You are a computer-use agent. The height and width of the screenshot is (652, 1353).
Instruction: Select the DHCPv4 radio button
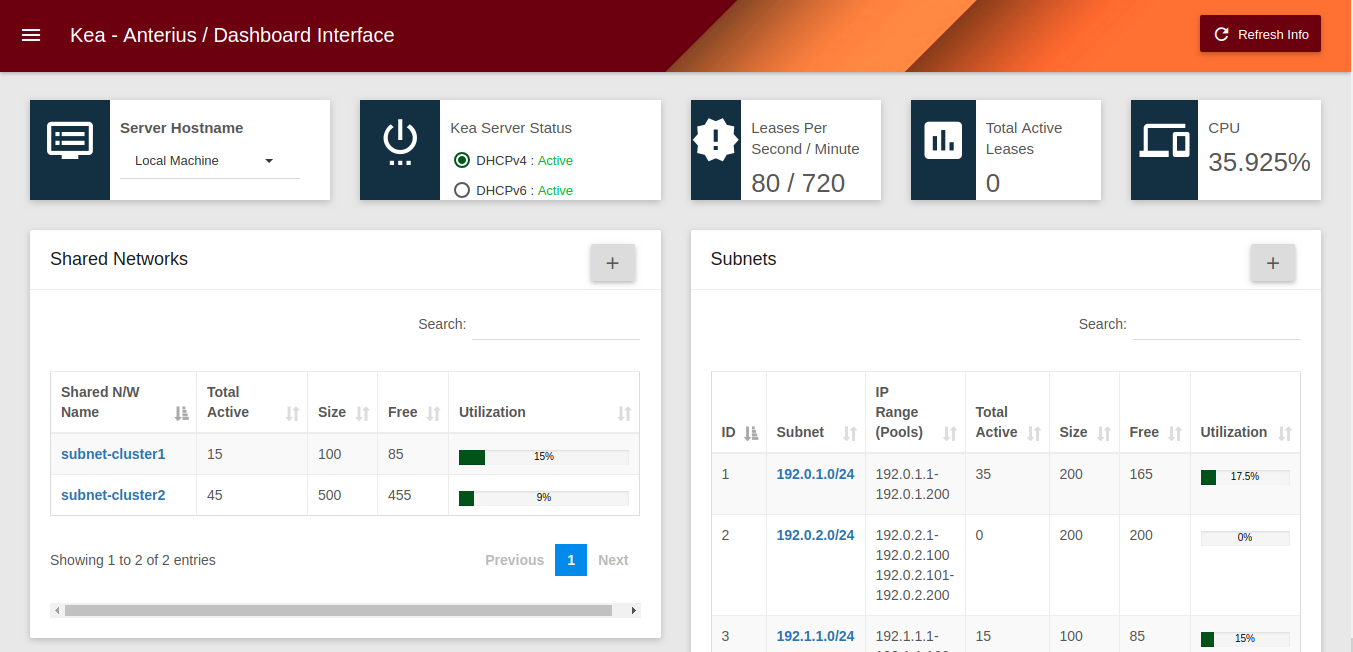(x=462, y=160)
